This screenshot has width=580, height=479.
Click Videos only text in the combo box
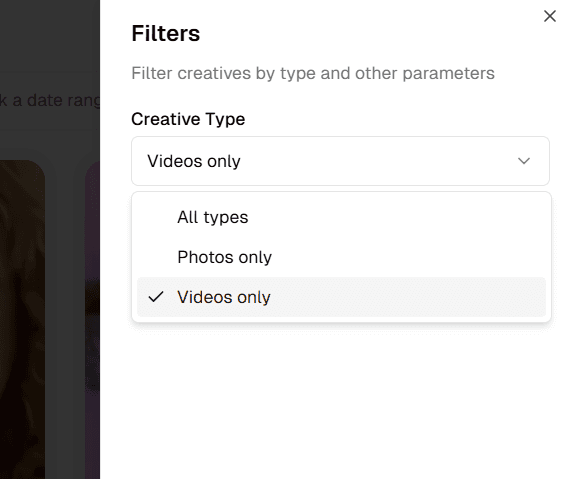[194, 161]
